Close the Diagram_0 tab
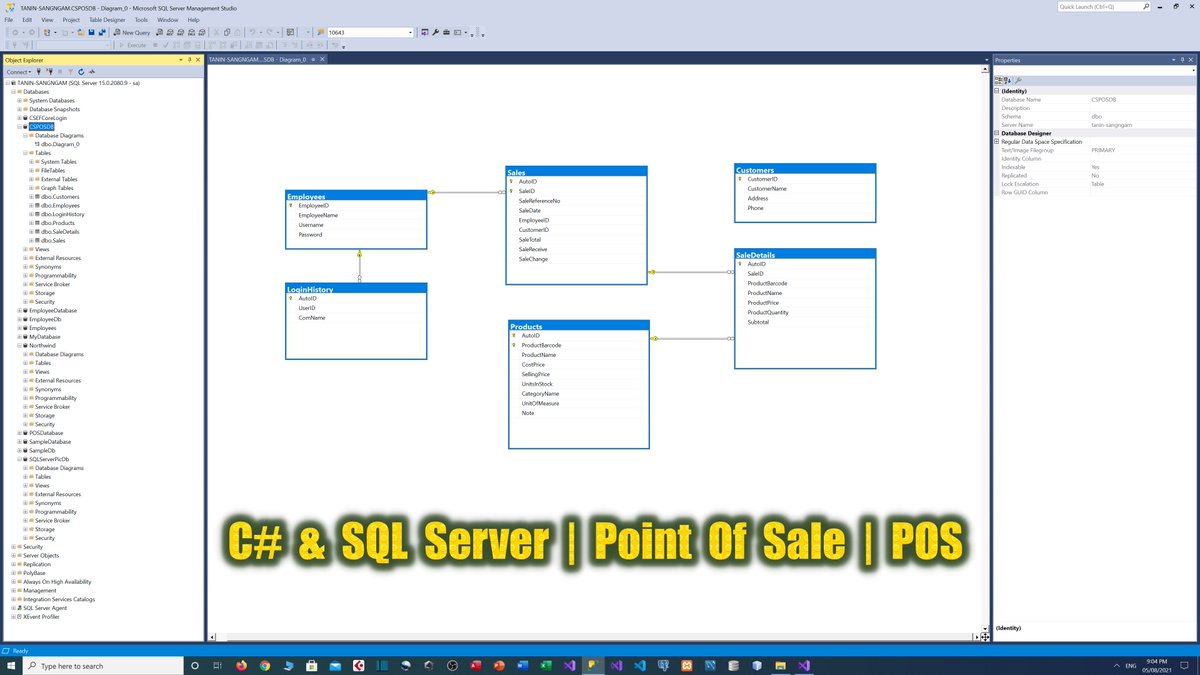 322,60
